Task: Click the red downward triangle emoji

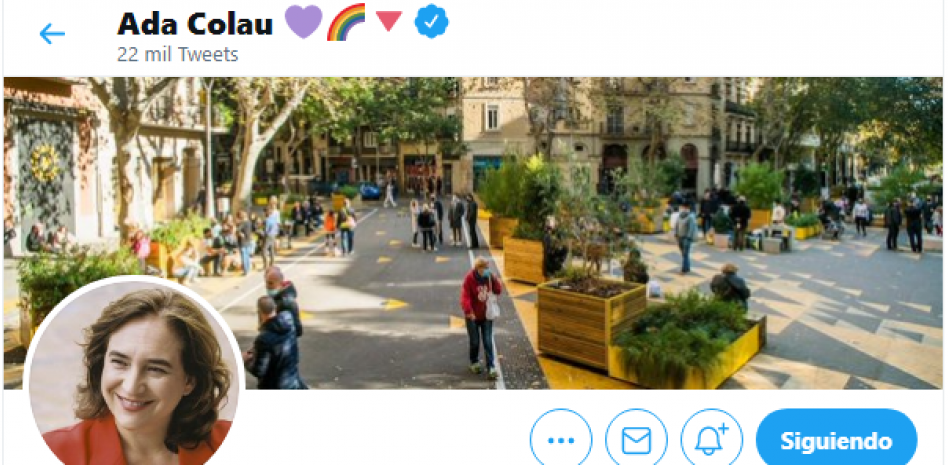Action: [389, 21]
